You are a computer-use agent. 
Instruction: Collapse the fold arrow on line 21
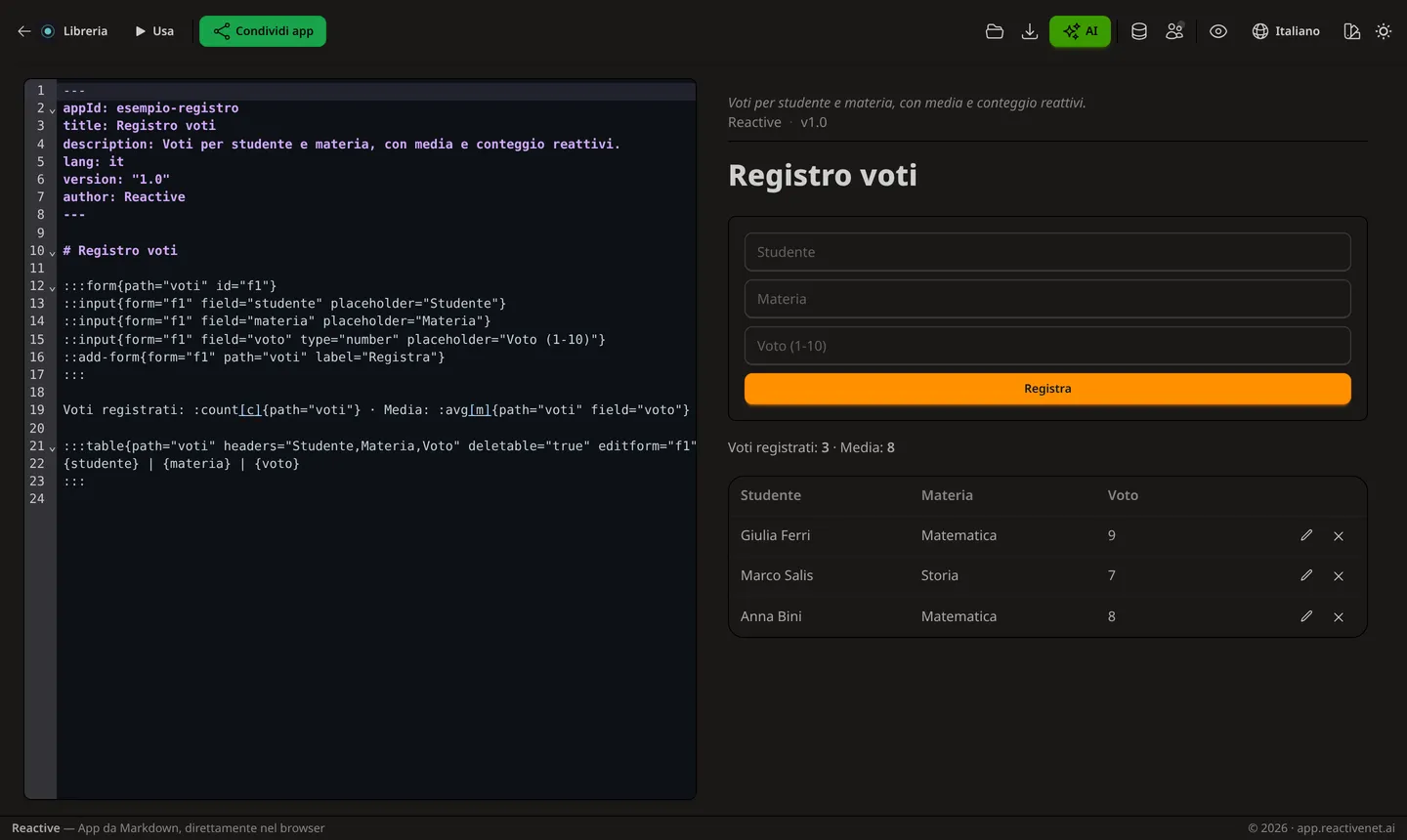52,447
